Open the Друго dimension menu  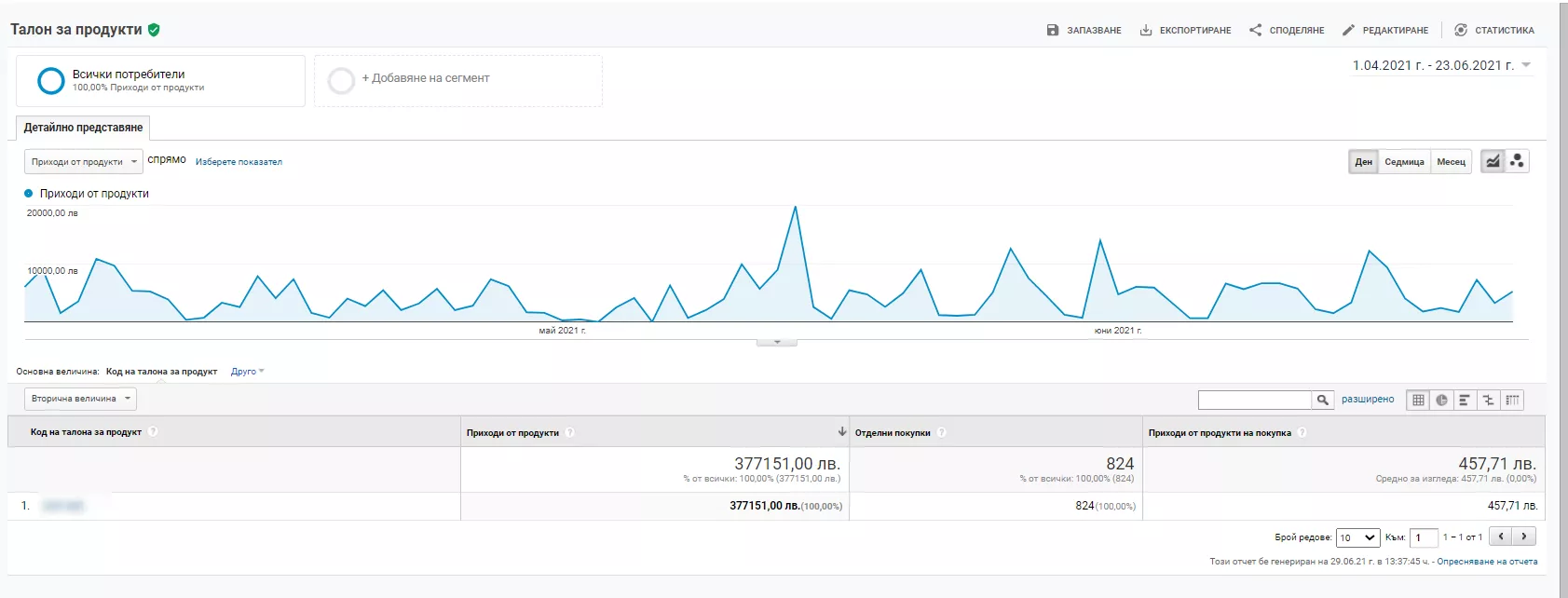pos(248,372)
